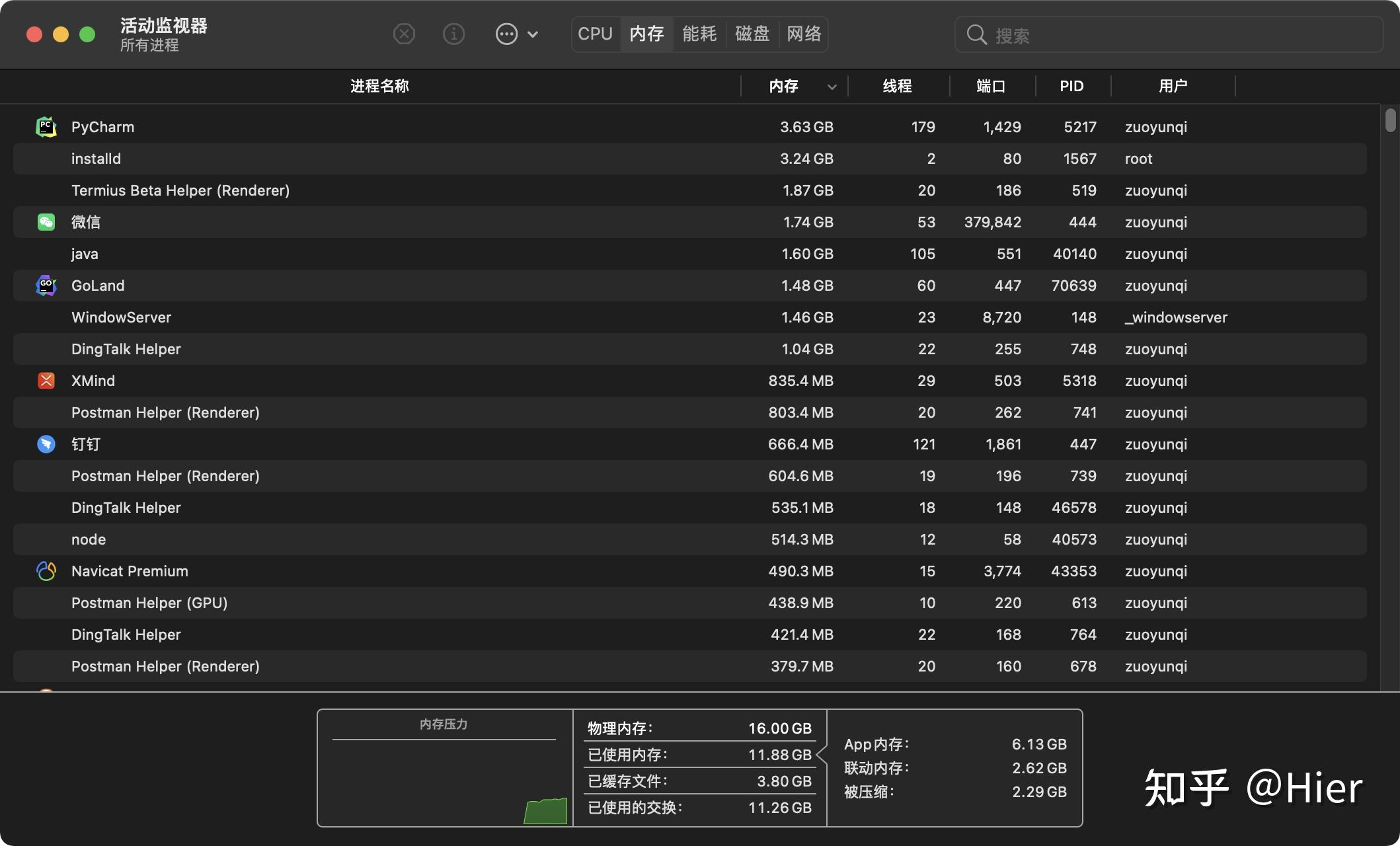This screenshot has height=846, width=1400.
Task: Select Postman Helper (Renderer) row with PID 678
Action: [689, 666]
